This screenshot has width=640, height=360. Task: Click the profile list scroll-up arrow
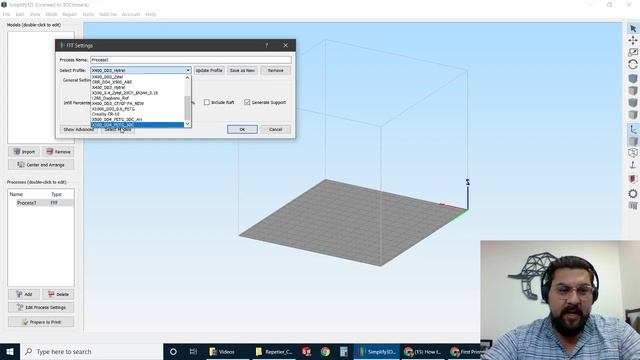pos(188,77)
